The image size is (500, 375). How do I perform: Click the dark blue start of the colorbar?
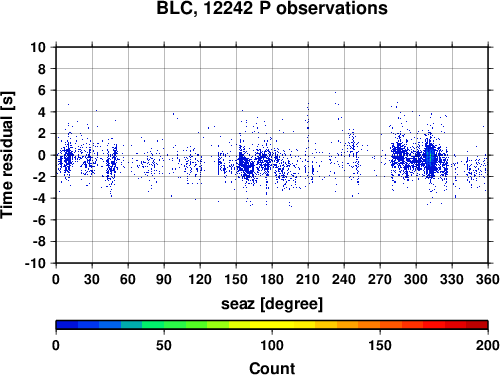(67, 325)
